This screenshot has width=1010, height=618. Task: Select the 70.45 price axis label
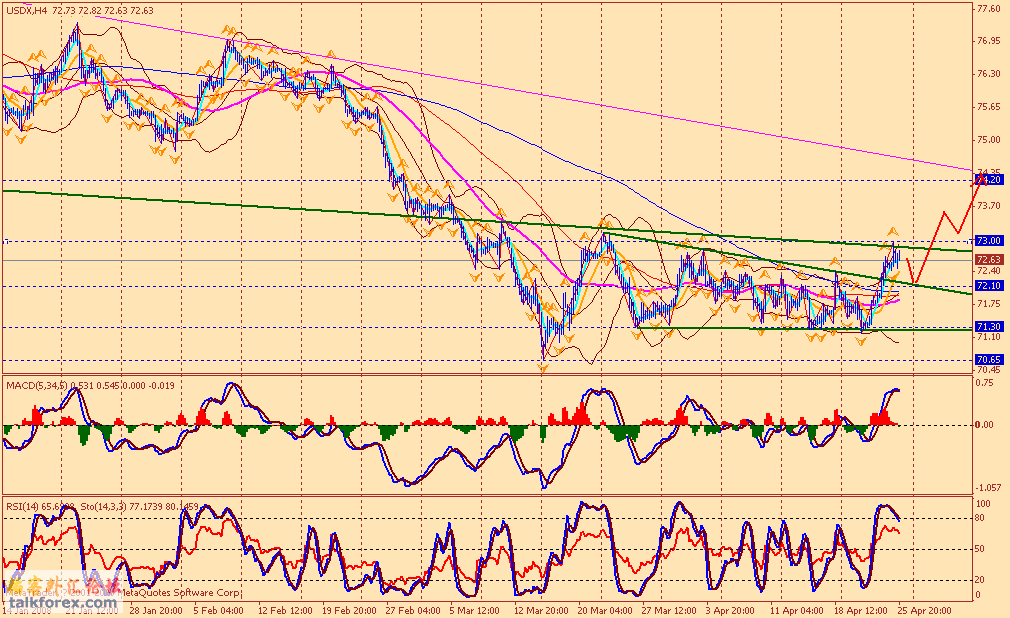(989, 370)
